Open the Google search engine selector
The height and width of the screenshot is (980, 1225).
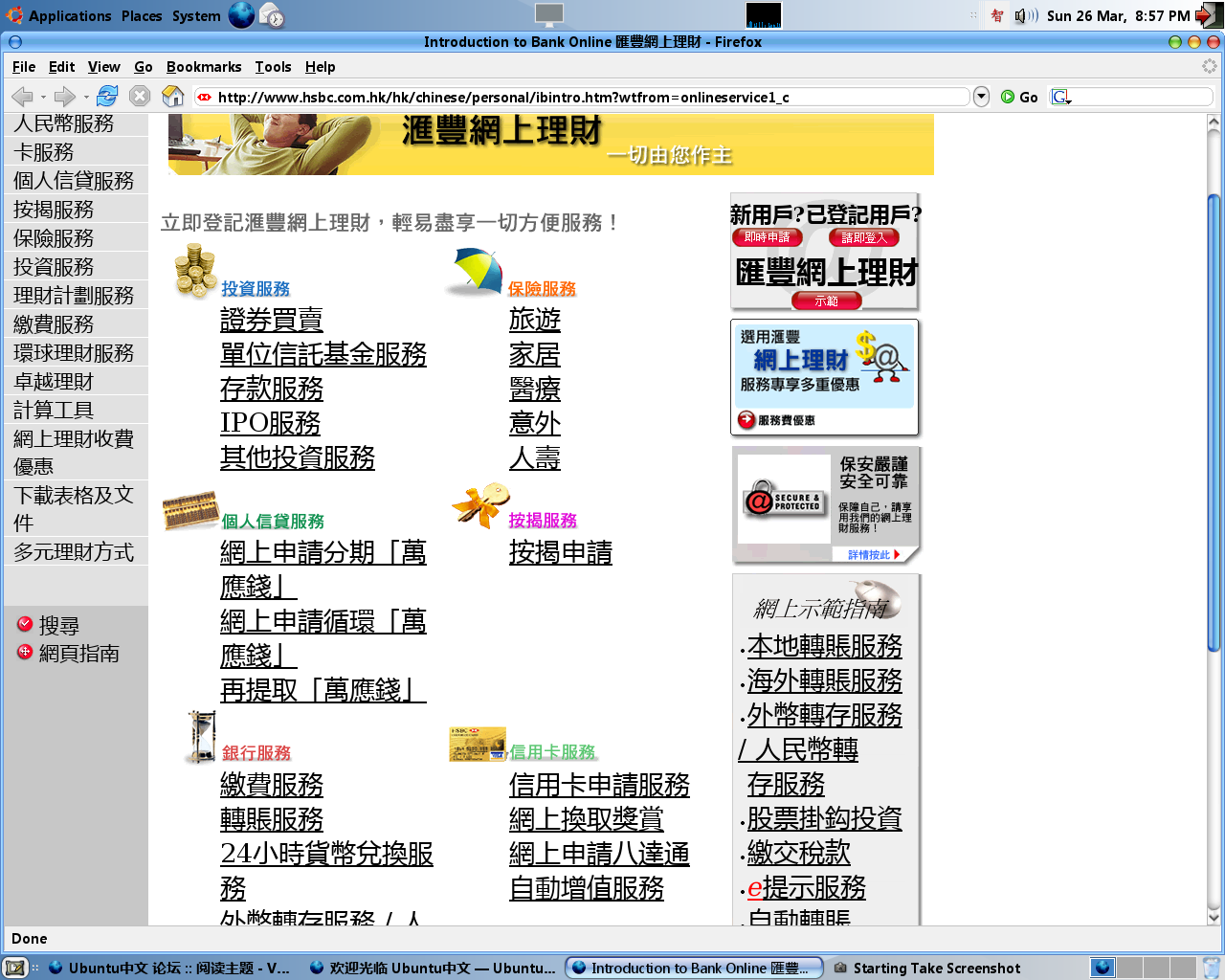(x=1061, y=97)
